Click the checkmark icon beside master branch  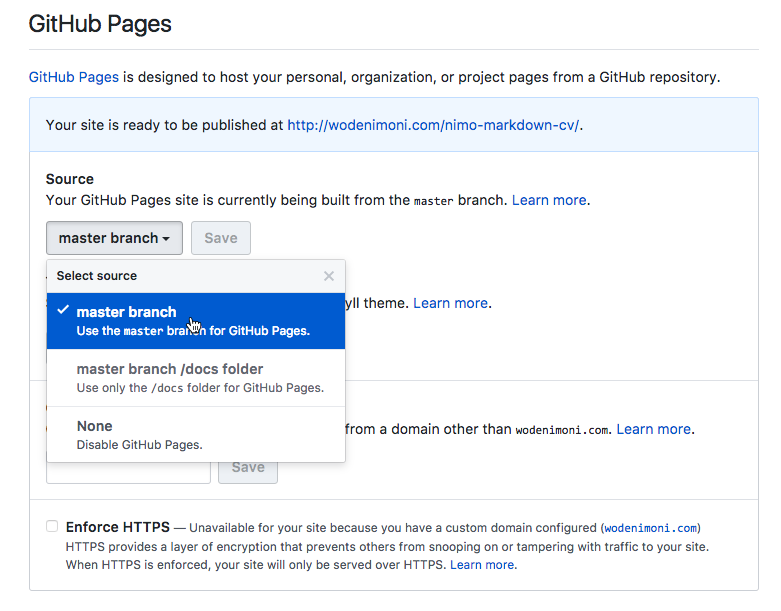click(x=63, y=310)
